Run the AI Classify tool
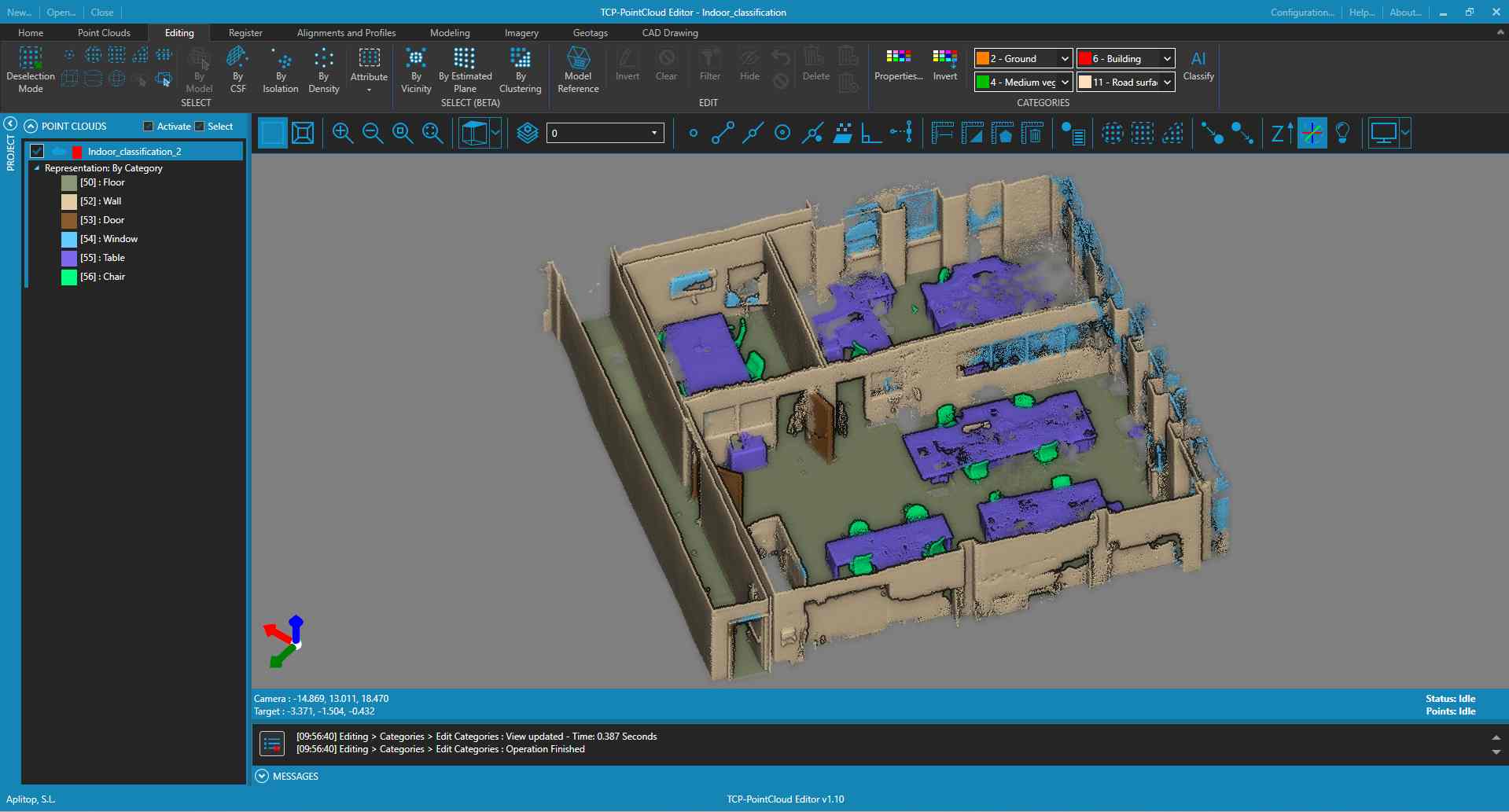1509x812 pixels. [1198, 66]
